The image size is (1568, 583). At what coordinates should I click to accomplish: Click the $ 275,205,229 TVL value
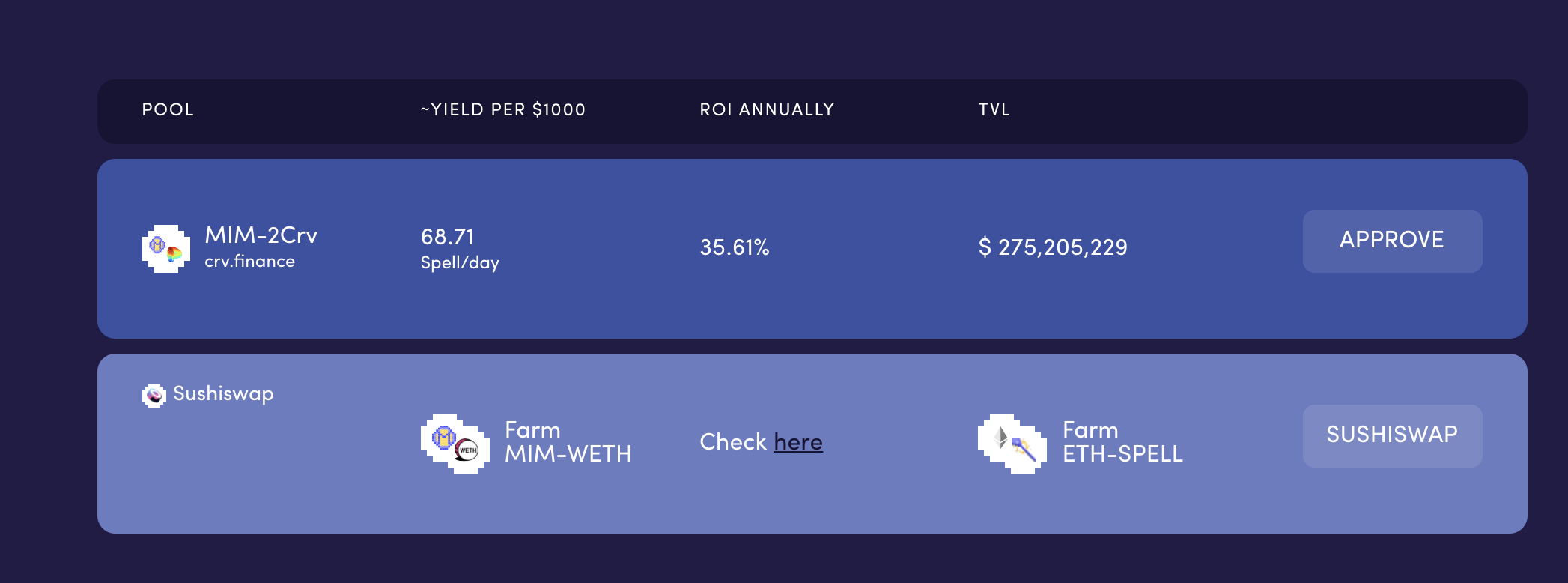[1053, 247]
